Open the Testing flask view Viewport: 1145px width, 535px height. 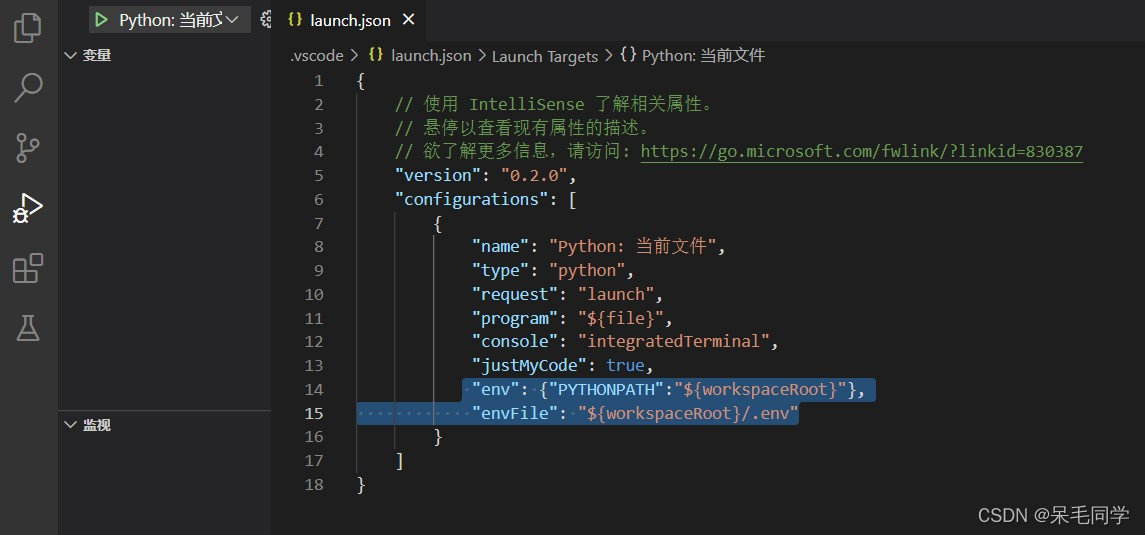(28, 328)
